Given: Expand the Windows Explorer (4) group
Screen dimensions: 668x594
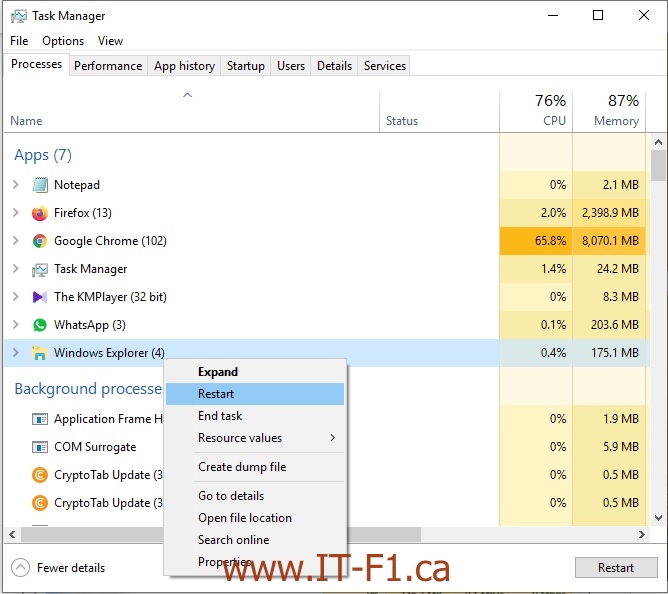Looking at the screenshot, I should 16,353.
